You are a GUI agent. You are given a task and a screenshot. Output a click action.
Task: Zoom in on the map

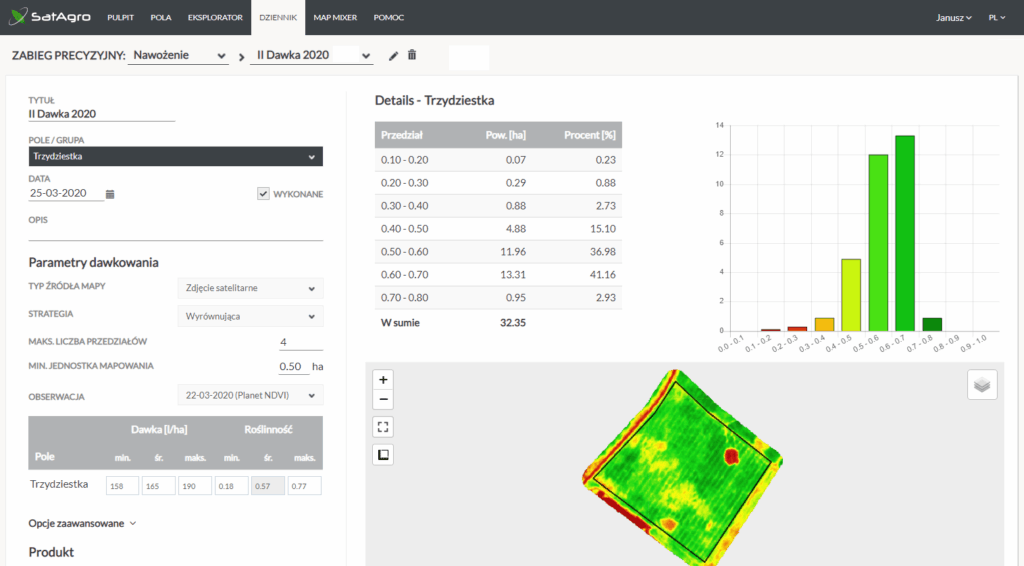click(384, 380)
